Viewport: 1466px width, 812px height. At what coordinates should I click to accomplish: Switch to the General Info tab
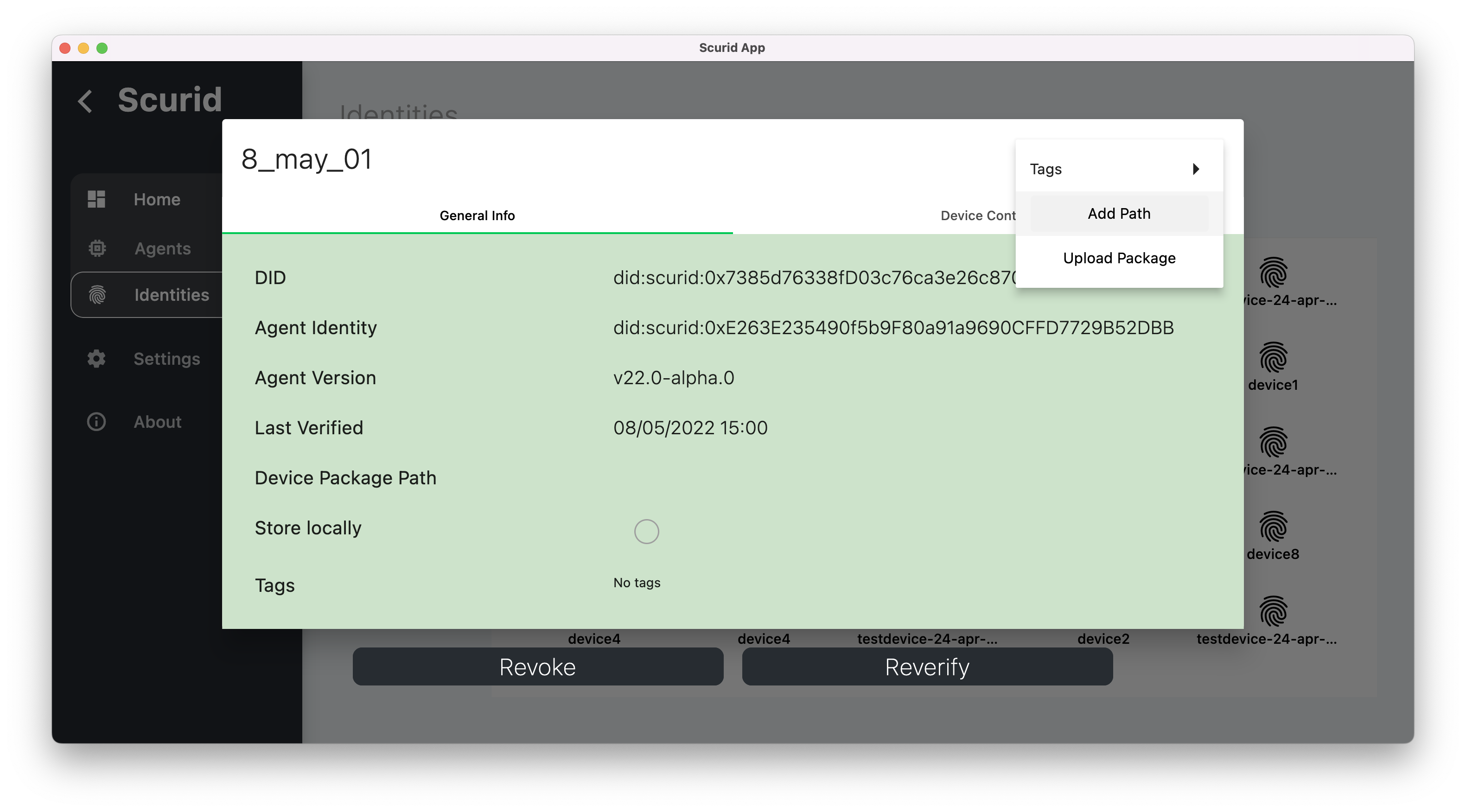click(477, 215)
